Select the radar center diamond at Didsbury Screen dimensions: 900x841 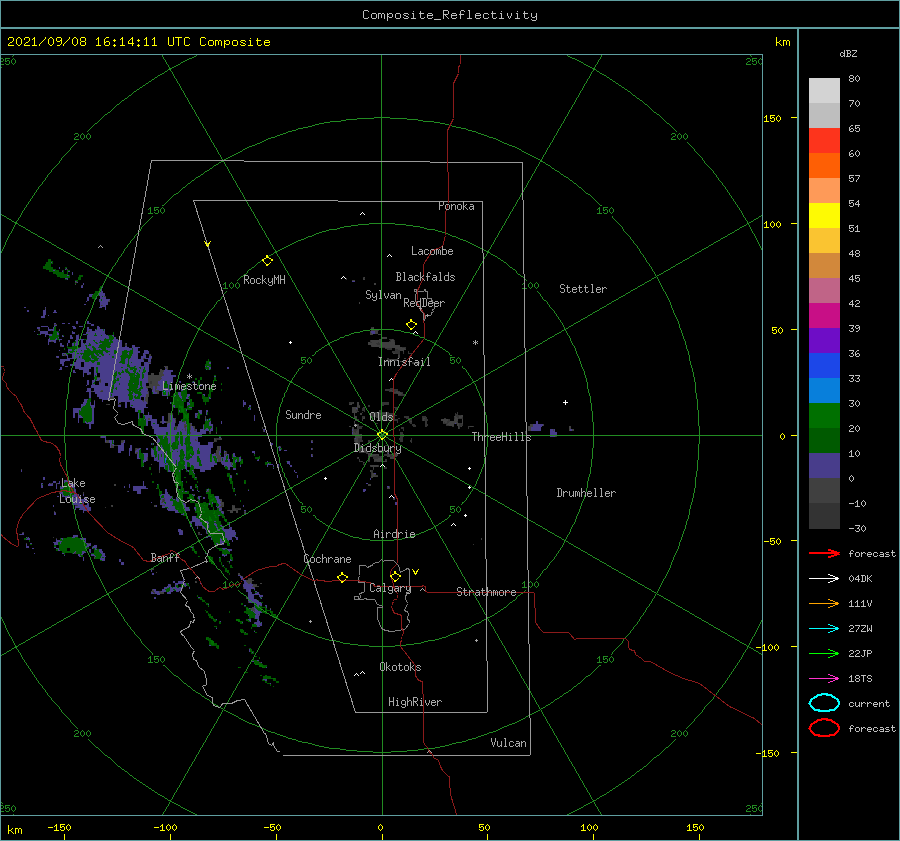[382, 435]
